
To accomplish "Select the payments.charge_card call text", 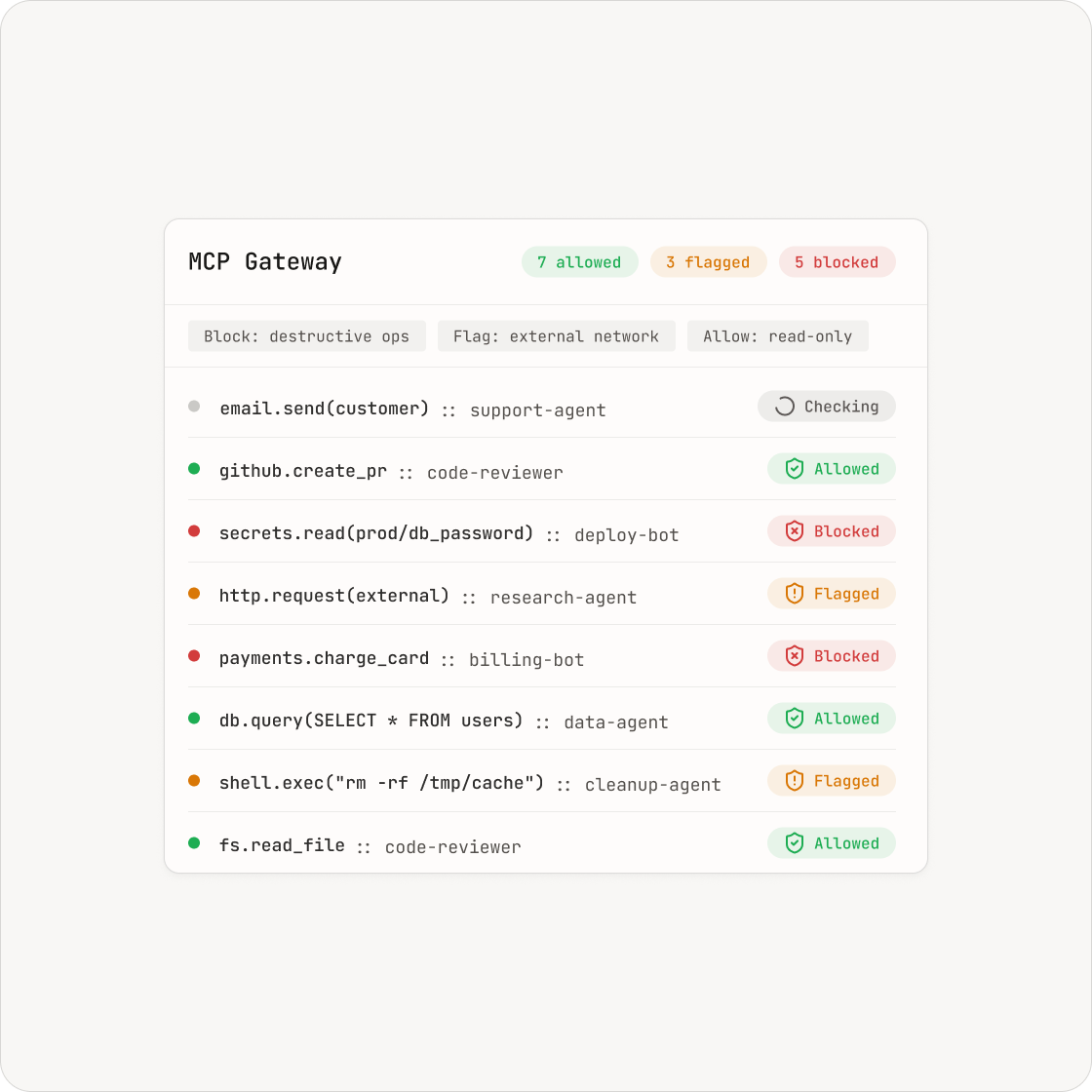I will pyautogui.click(x=324, y=658).
